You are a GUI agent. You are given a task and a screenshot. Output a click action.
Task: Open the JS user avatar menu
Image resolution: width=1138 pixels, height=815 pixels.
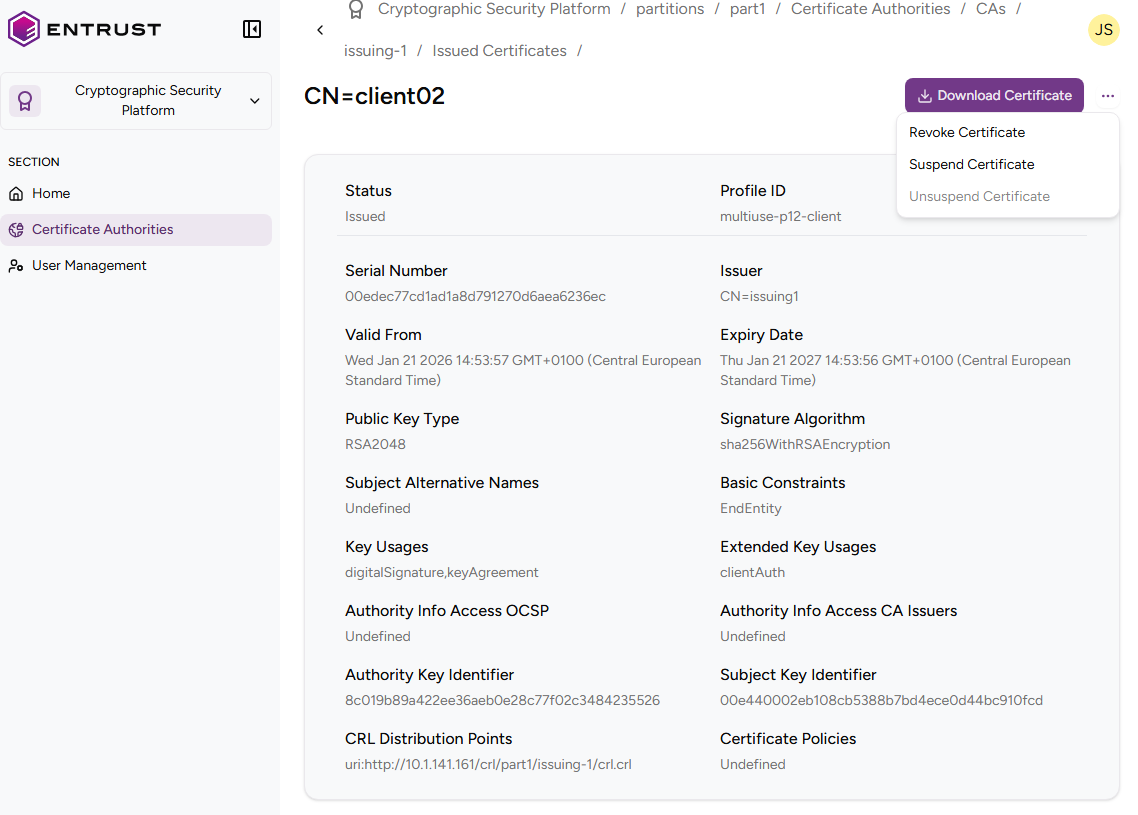click(x=1103, y=30)
